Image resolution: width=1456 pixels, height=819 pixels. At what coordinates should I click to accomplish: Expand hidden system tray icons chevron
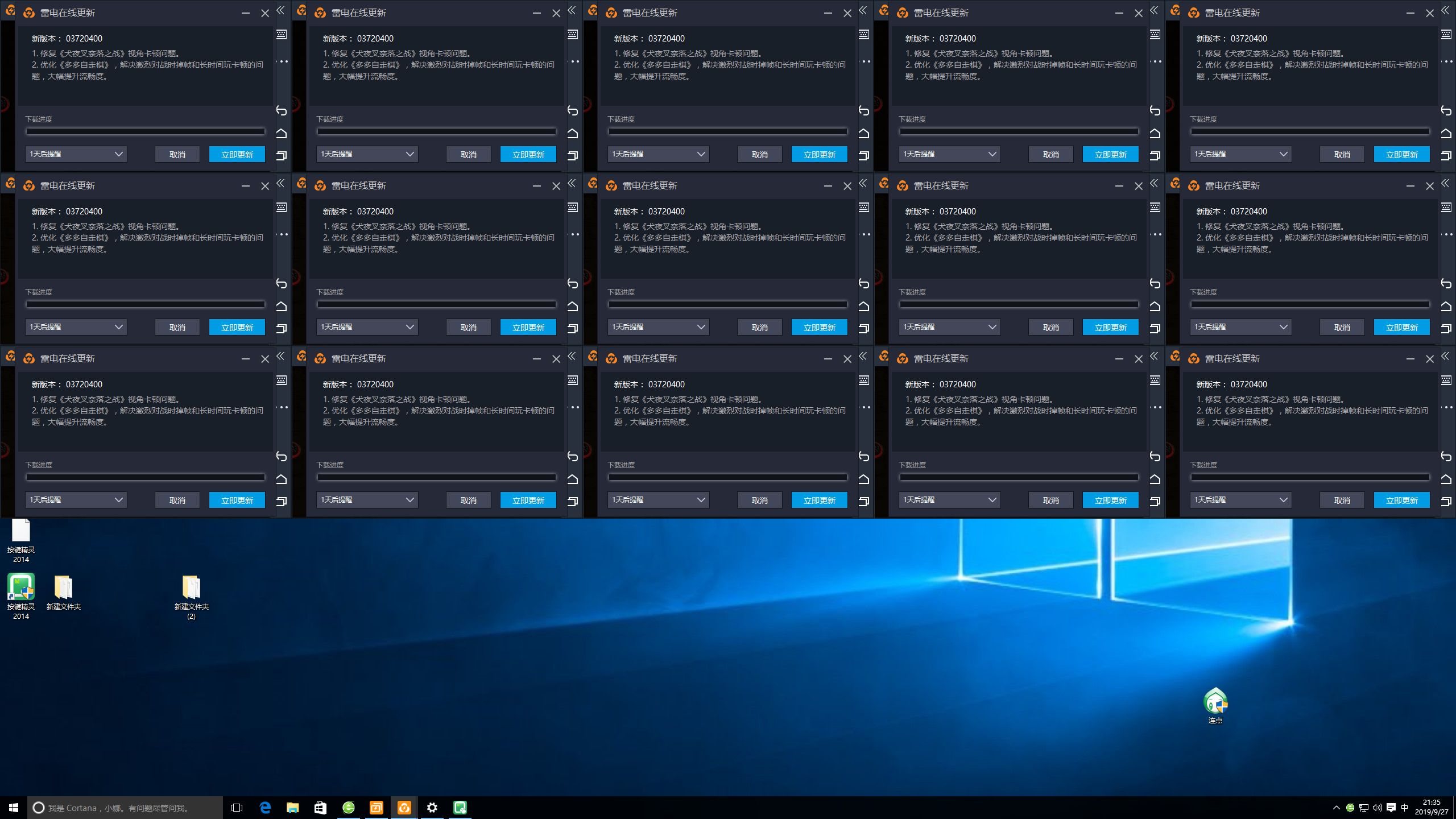click(1336, 808)
